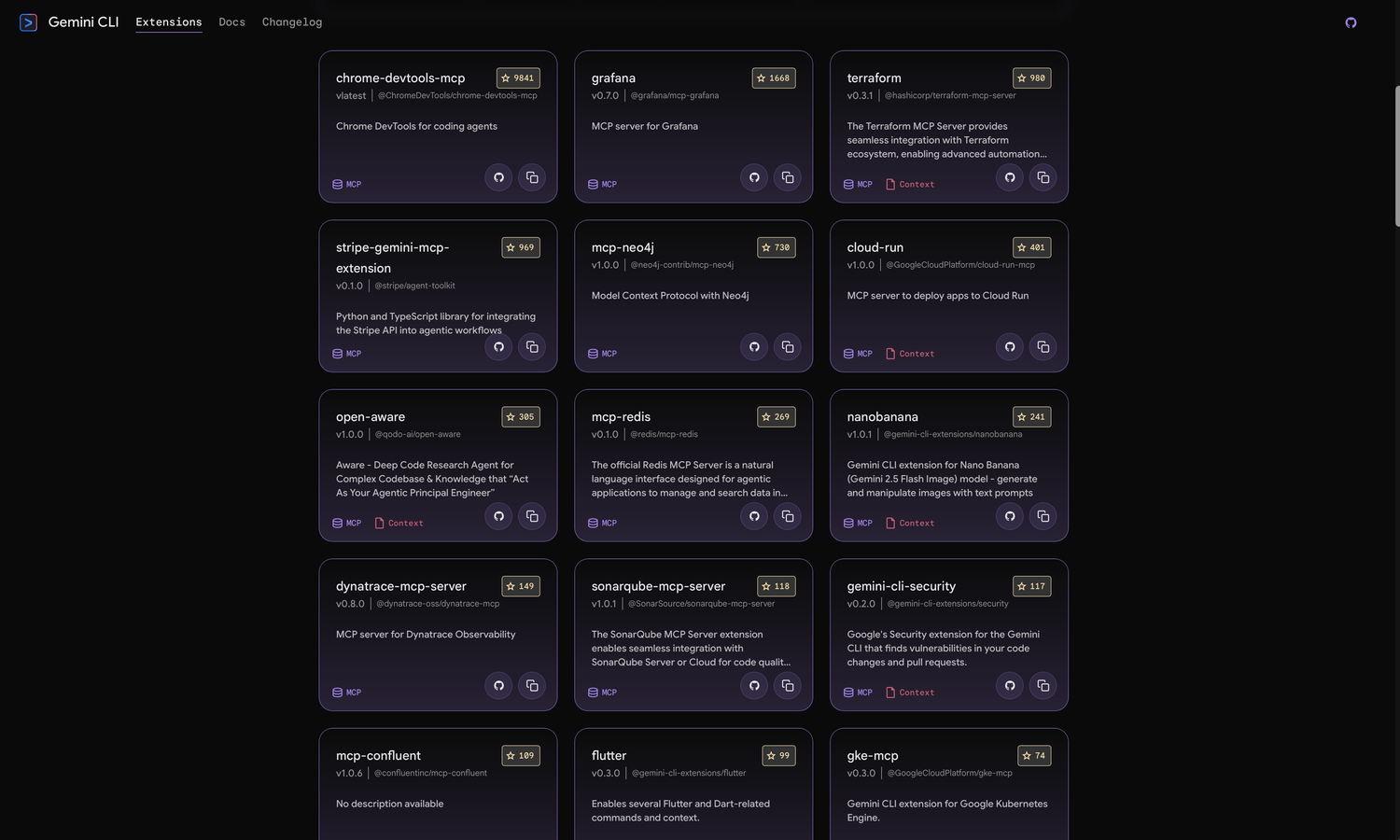Click the page vertical scrollbar
The height and width of the screenshot is (840, 1400).
[x=1396, y=156]
